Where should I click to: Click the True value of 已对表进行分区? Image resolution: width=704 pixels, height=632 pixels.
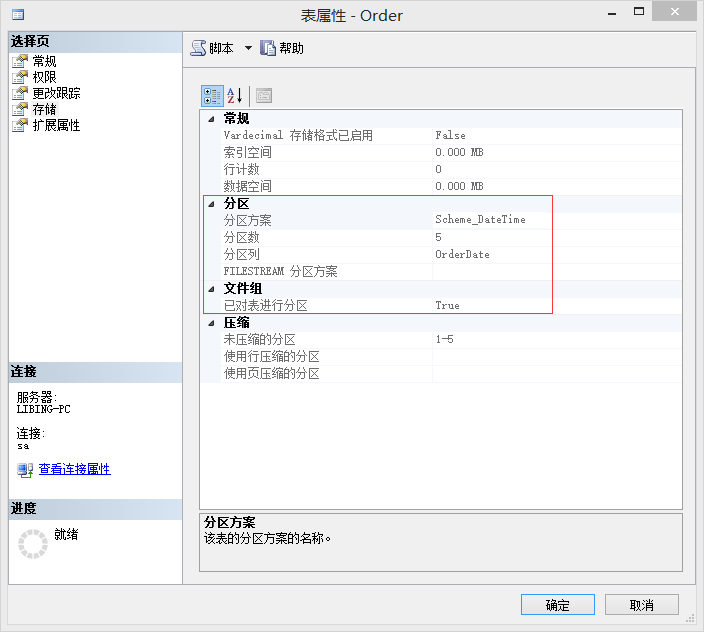point(447,306)
